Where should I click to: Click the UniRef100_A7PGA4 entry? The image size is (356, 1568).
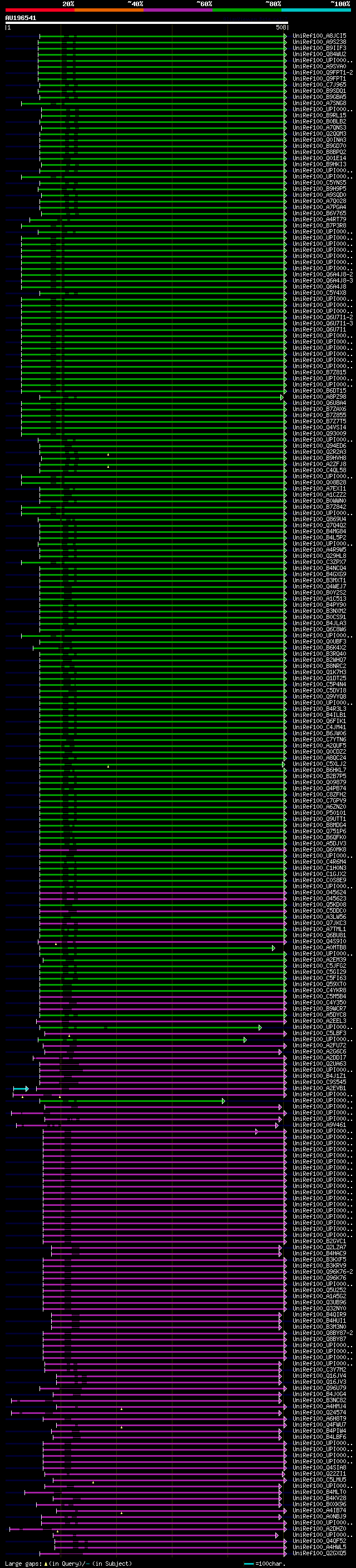[319, 207]
